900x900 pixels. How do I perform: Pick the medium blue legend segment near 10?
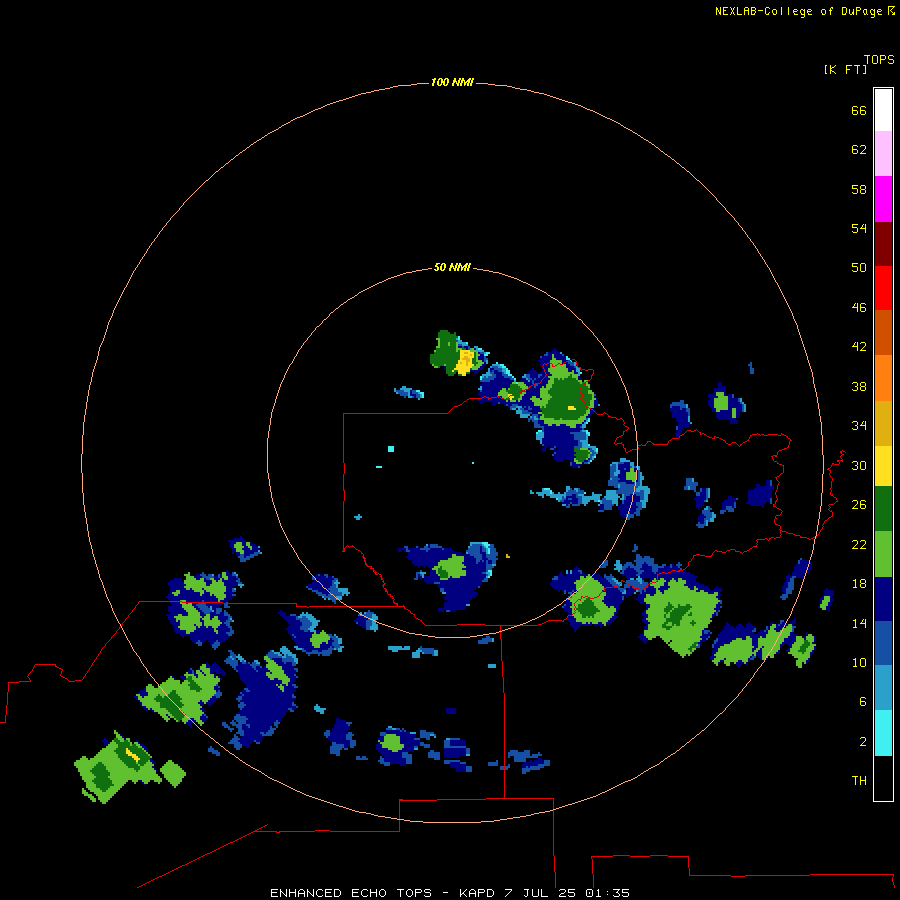click(x=883, y=643)
